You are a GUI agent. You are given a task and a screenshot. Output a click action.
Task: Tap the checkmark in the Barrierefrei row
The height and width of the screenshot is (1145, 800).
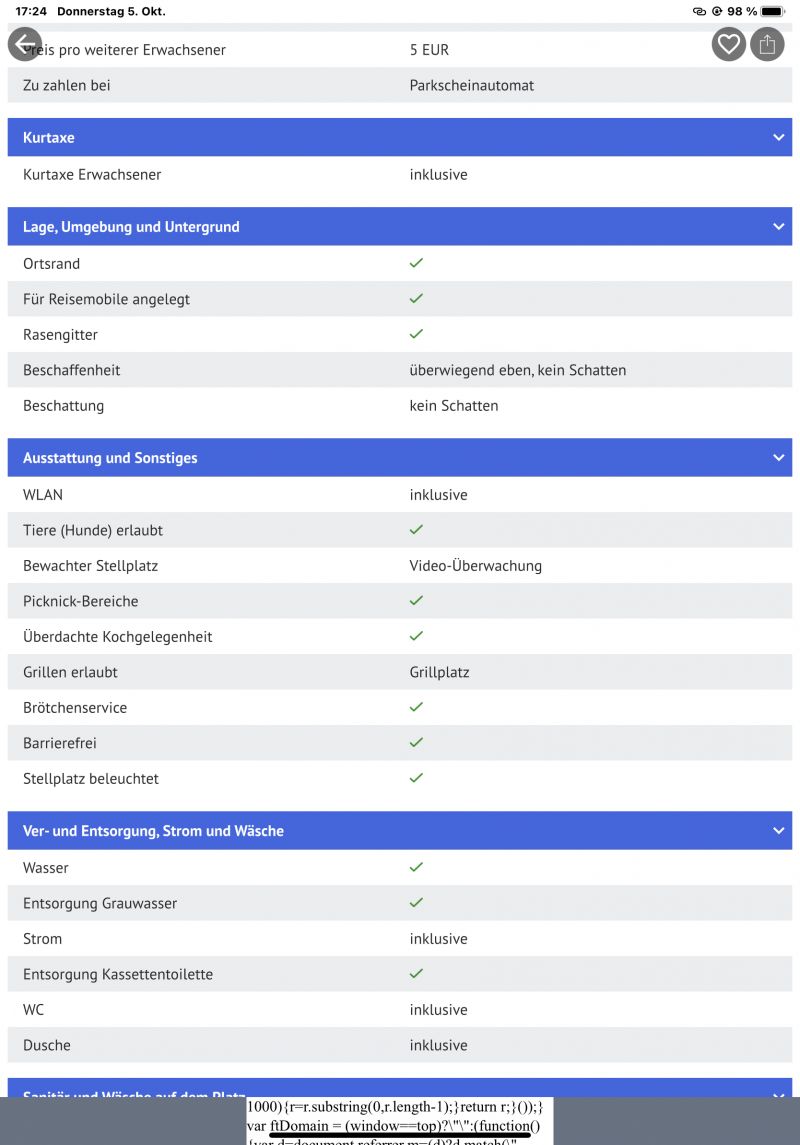pyautogui.click(x=416, y=743)
